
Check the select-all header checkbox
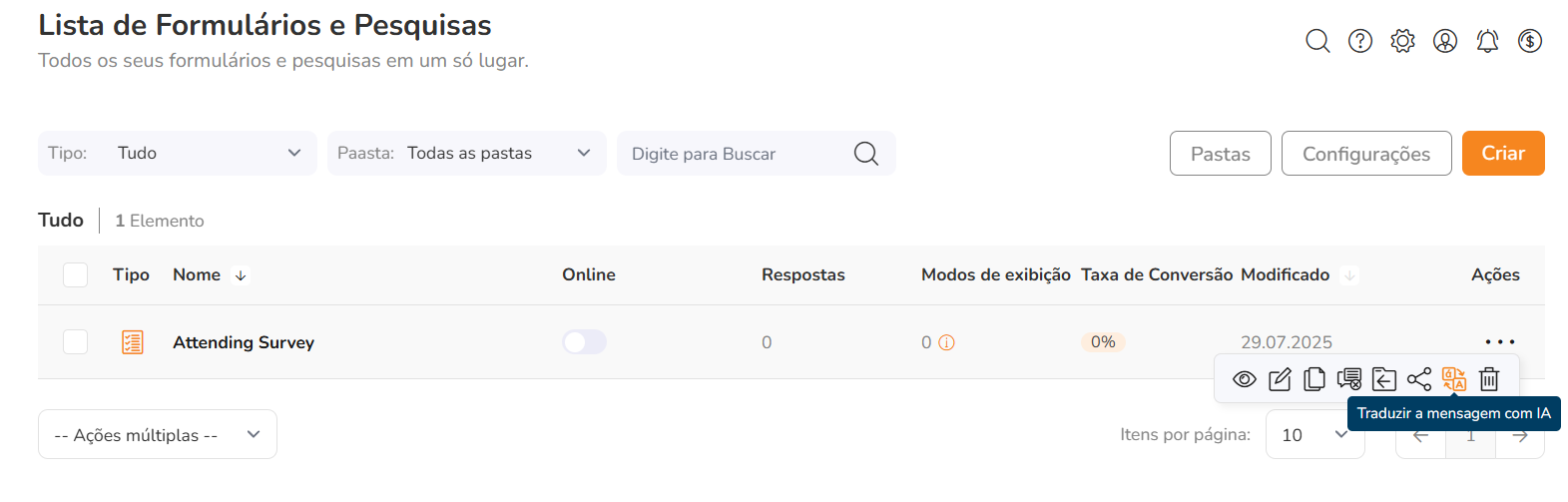76,274
